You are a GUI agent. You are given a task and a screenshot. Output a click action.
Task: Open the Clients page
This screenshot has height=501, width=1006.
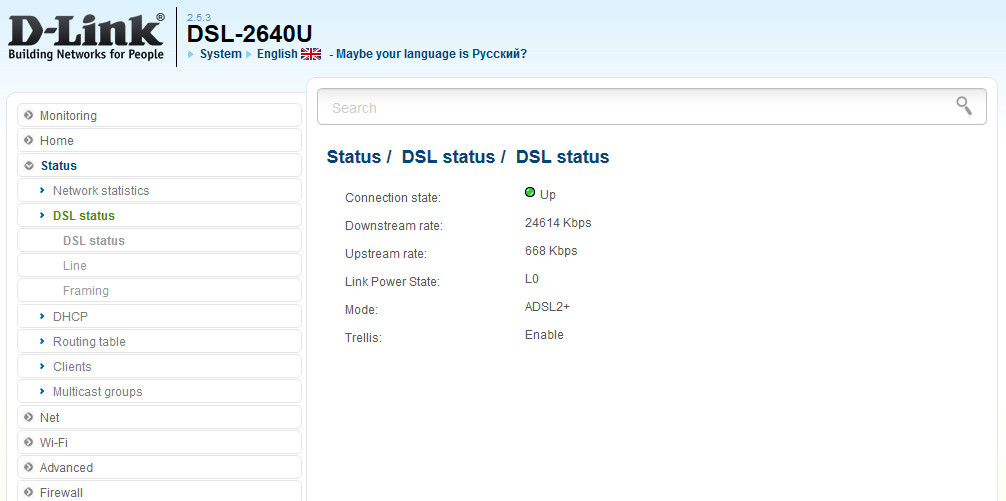[x=159, y=366]
